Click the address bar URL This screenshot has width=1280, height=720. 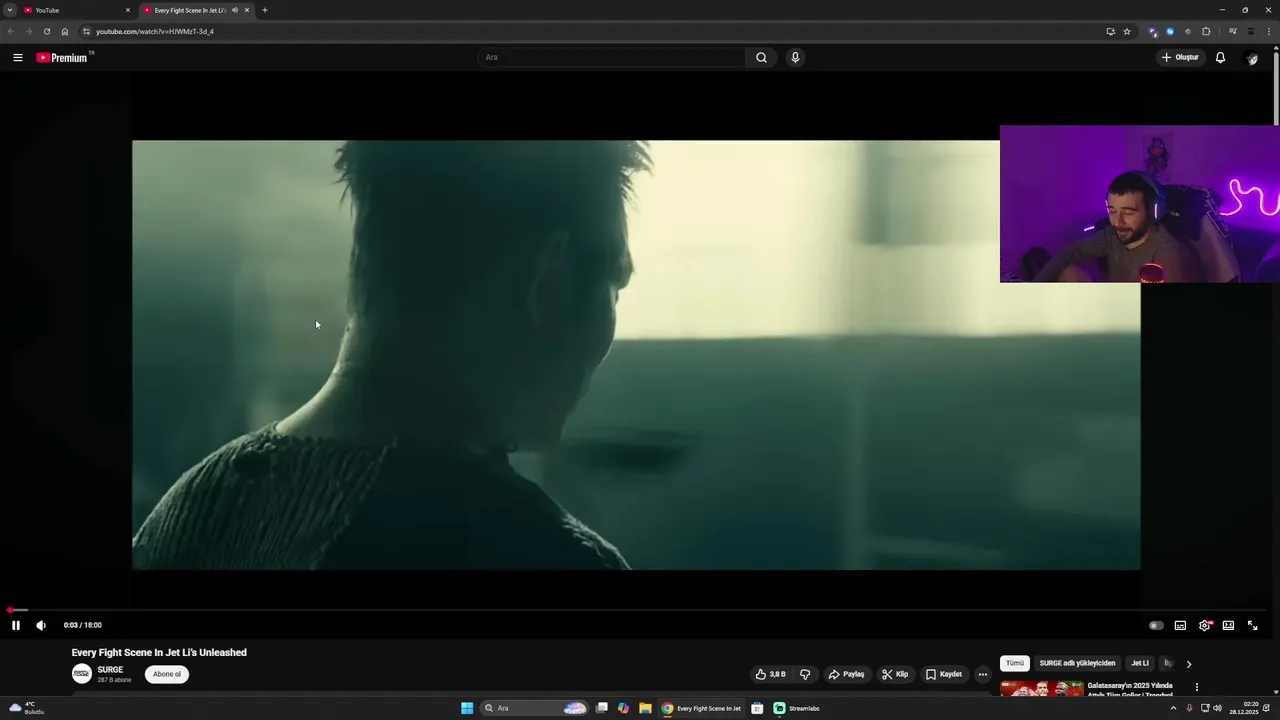click(x=155, y=31)
